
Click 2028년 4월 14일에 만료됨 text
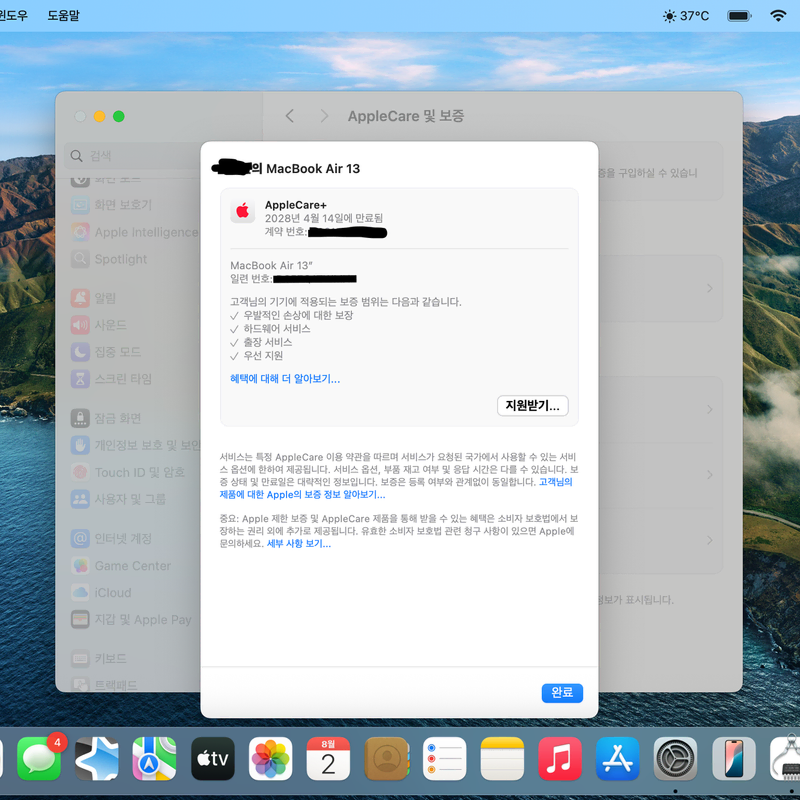(x=323, y=218)
